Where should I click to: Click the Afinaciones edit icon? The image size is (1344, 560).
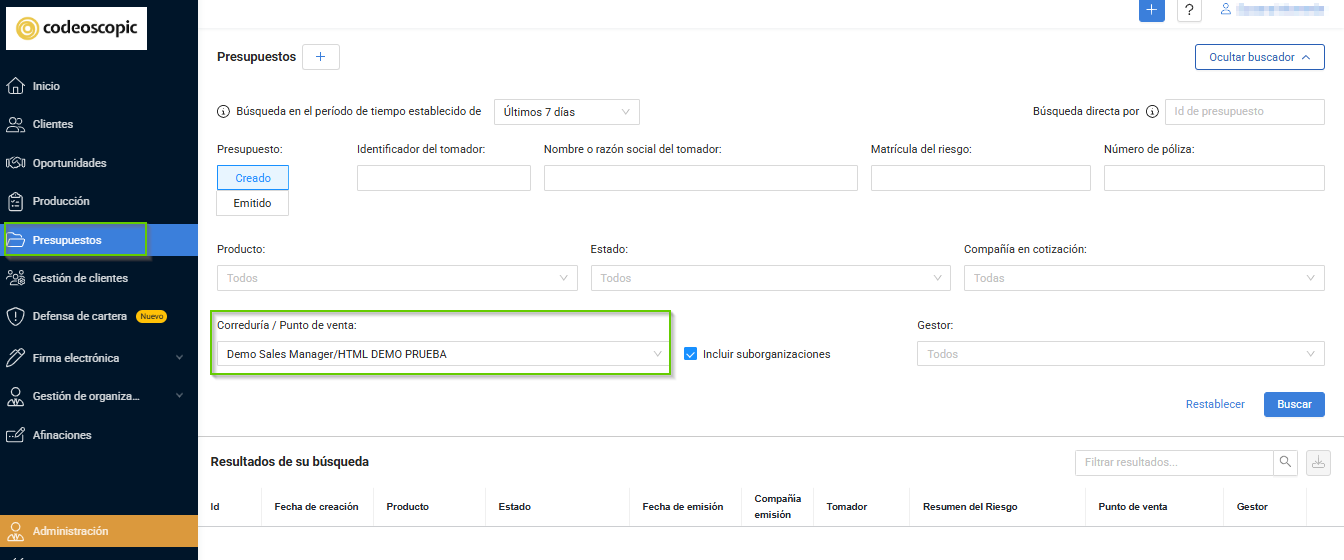click(16, 435)
